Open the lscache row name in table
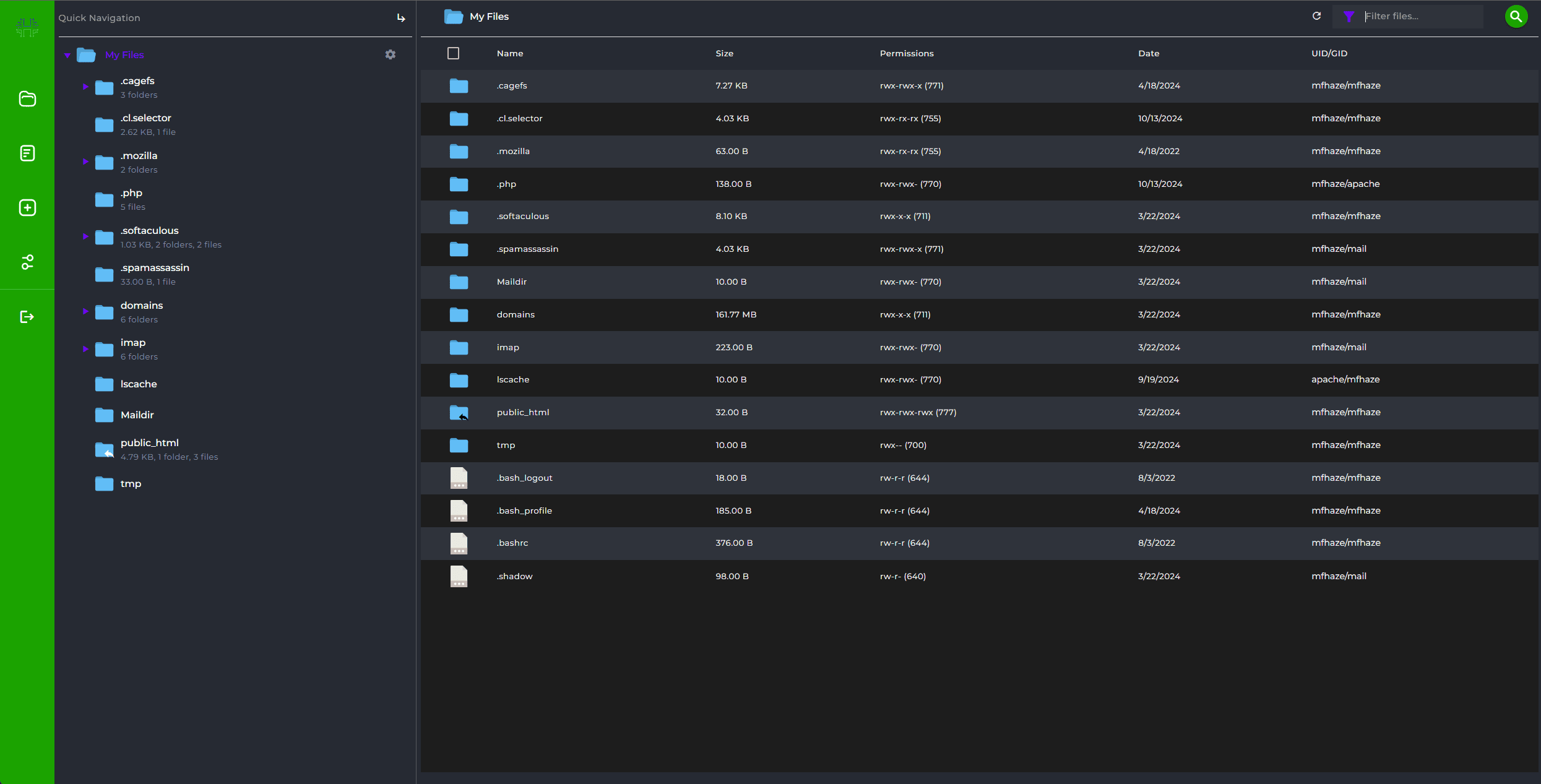Image resolution: width=1541 pixels, height=784 pixels. [513, 380]
